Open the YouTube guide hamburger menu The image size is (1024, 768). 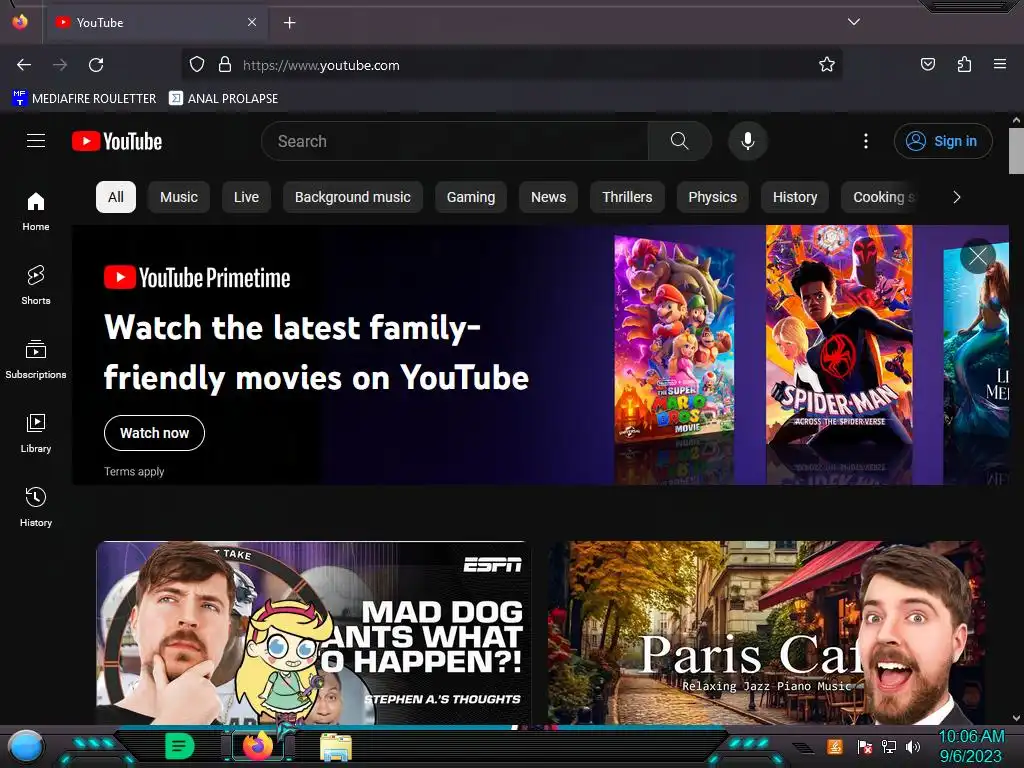click(x=36, y=141)
